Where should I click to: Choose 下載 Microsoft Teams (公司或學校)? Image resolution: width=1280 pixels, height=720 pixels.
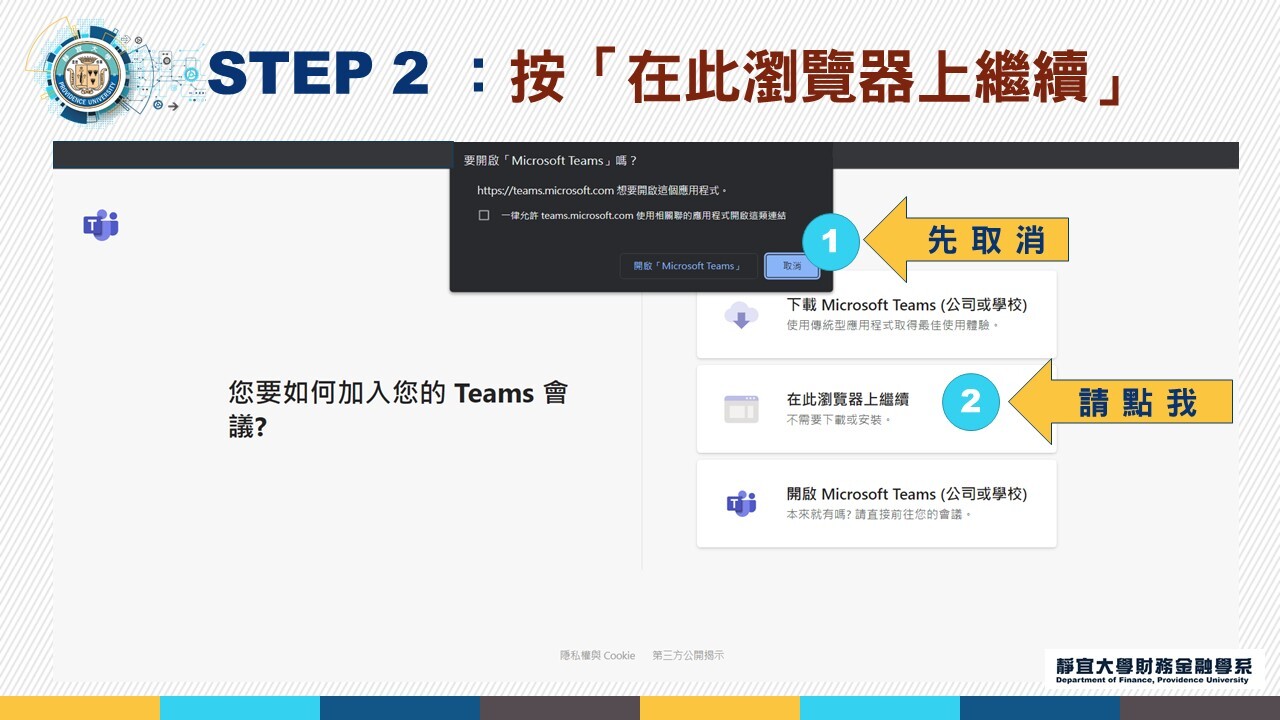click(x=876, y=314)
